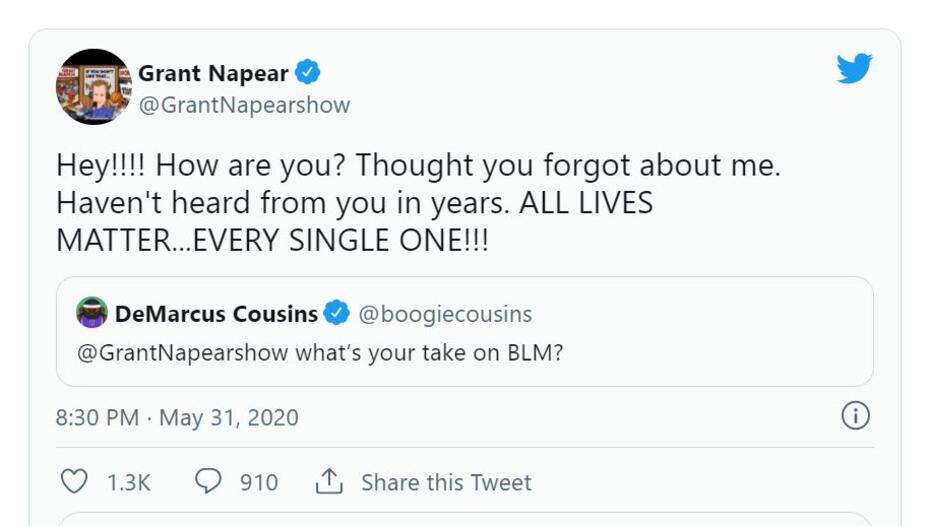
Task: Like the tweet with heart icon
Action: [x=75, y=482]
